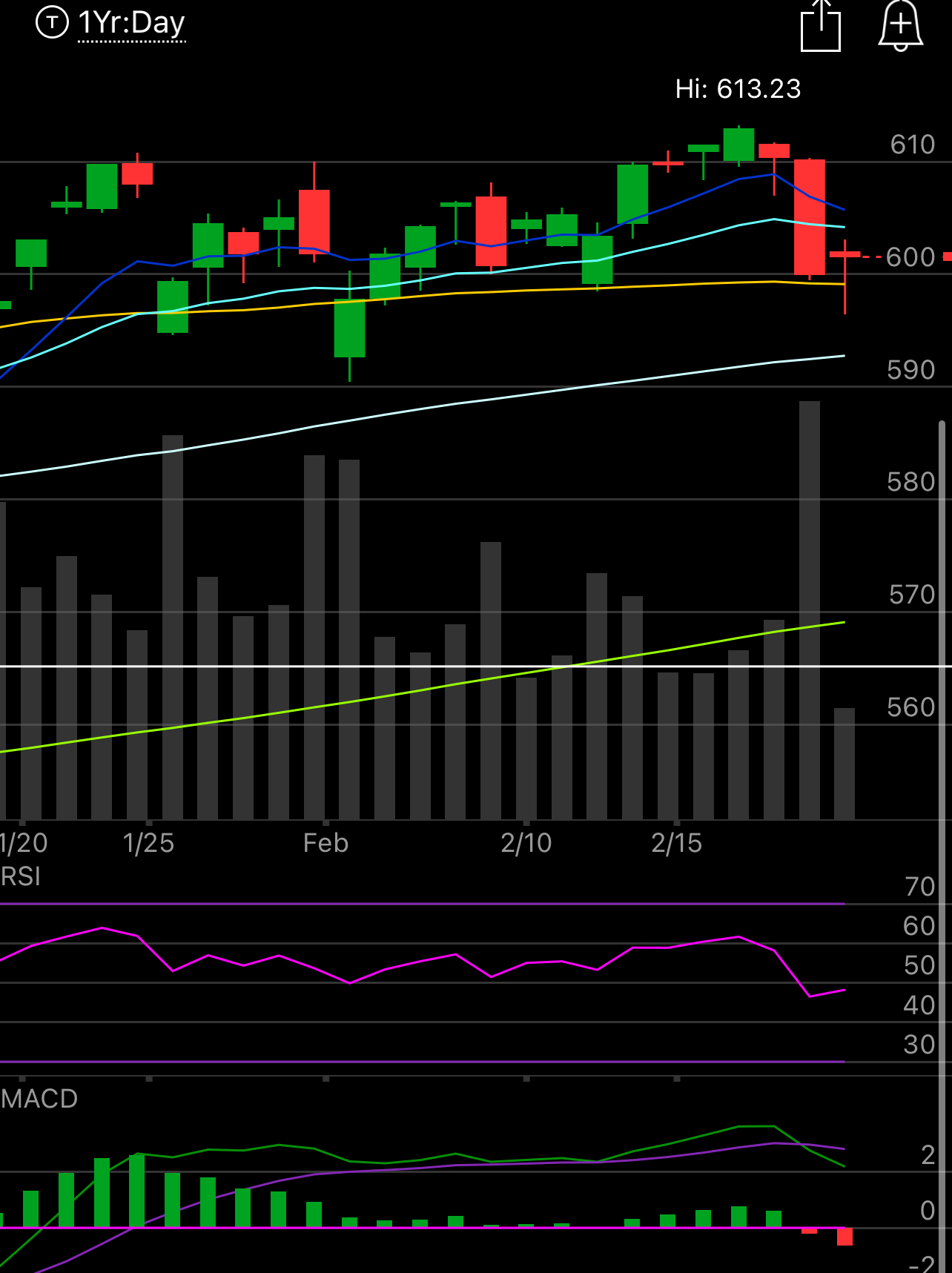952x1273 pixels.
Task: Grab the vertical scrollbar on right edge
Action: point(942,845)
